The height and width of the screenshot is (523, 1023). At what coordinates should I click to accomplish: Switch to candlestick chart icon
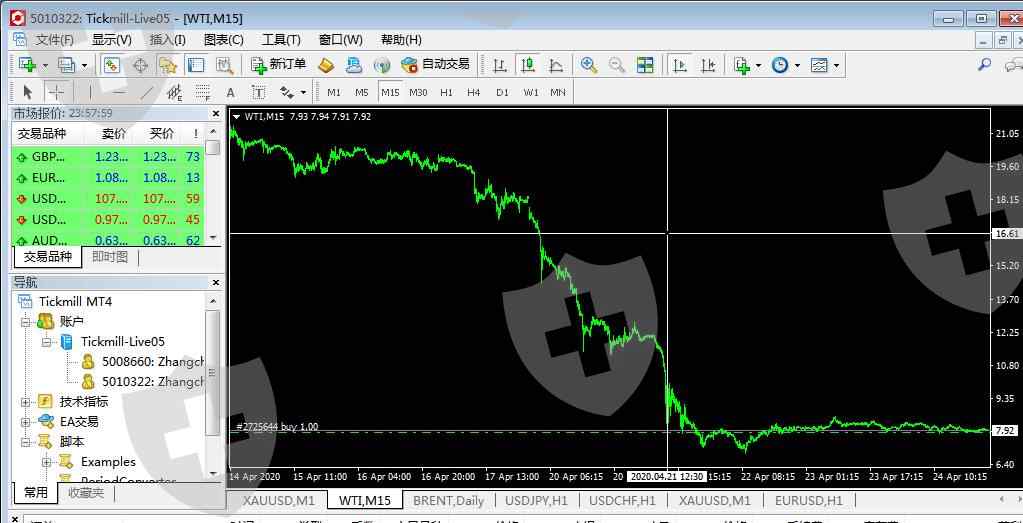point(528,65)
